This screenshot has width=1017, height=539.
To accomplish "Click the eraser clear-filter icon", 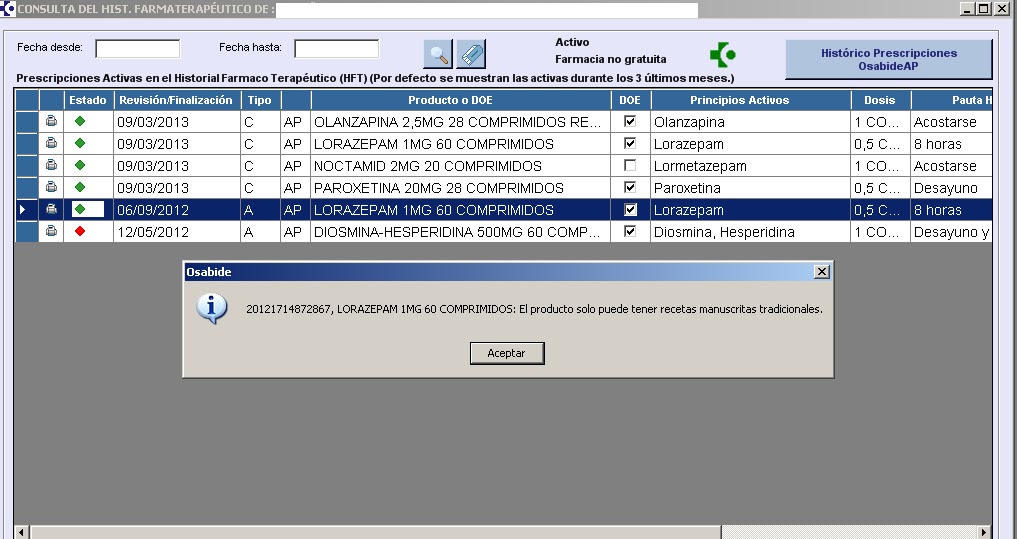I will click(x=471, y=54).
